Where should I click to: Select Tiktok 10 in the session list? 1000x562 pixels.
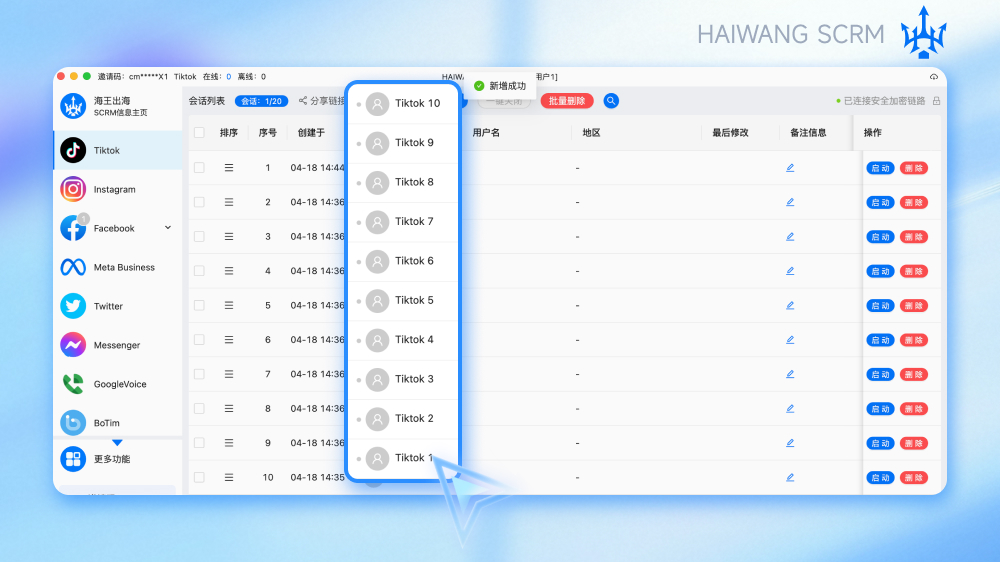pyautogui.click(x=404, y=103)
